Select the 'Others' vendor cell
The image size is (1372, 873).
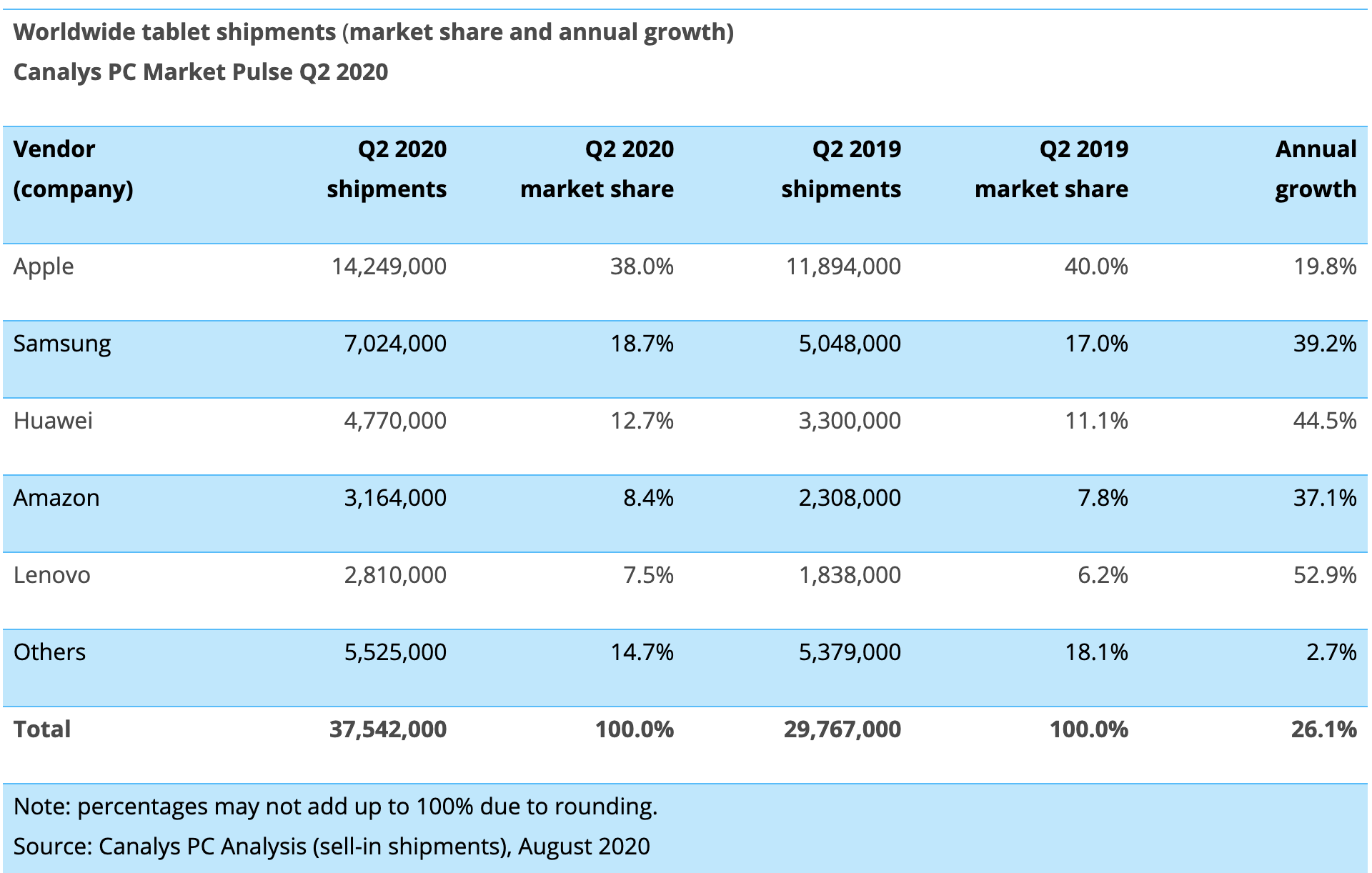pyautogui.click(x=49, y=652)
